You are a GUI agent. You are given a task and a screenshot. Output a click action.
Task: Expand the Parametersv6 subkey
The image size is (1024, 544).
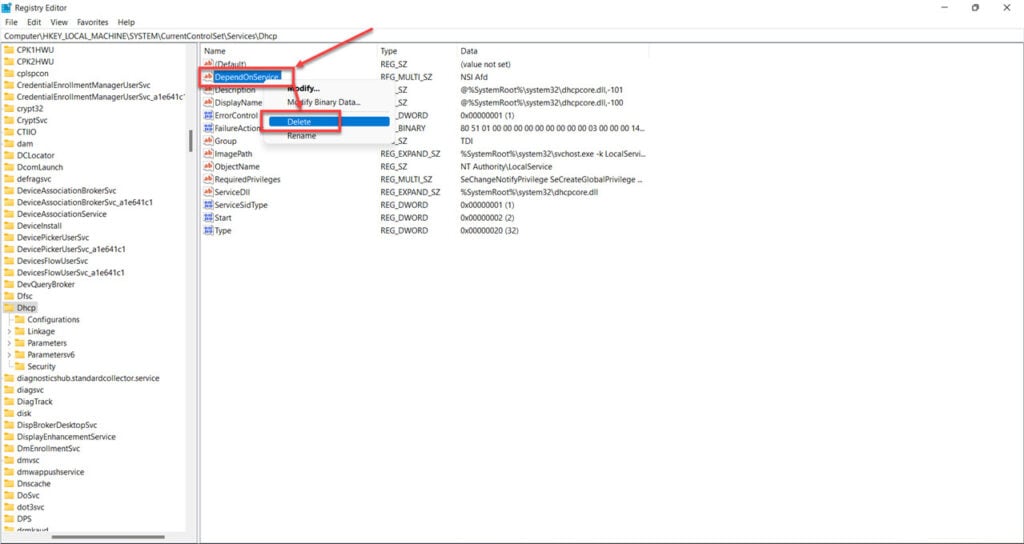point(9,355)
